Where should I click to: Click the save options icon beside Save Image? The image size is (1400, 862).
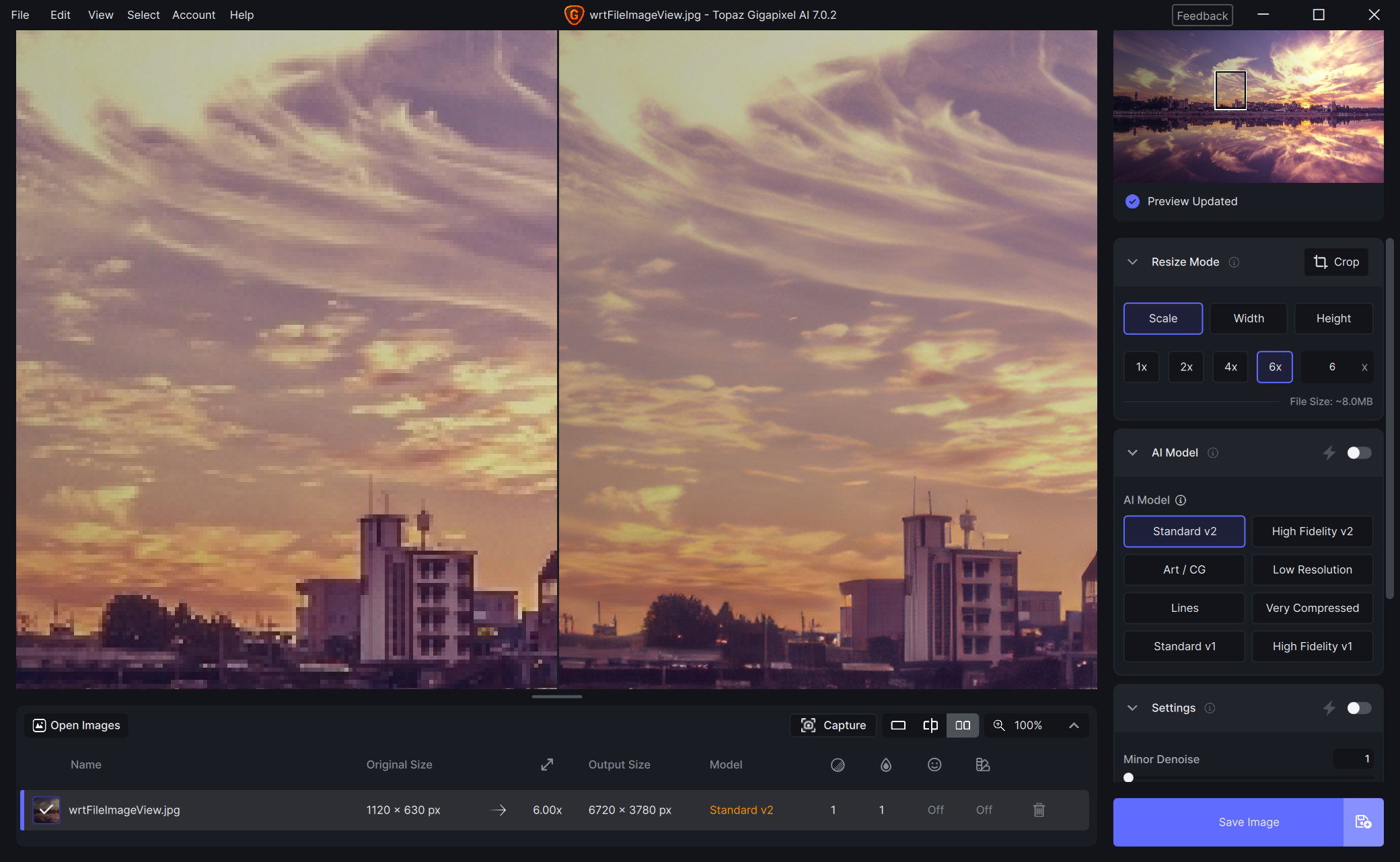point(1363,822)
